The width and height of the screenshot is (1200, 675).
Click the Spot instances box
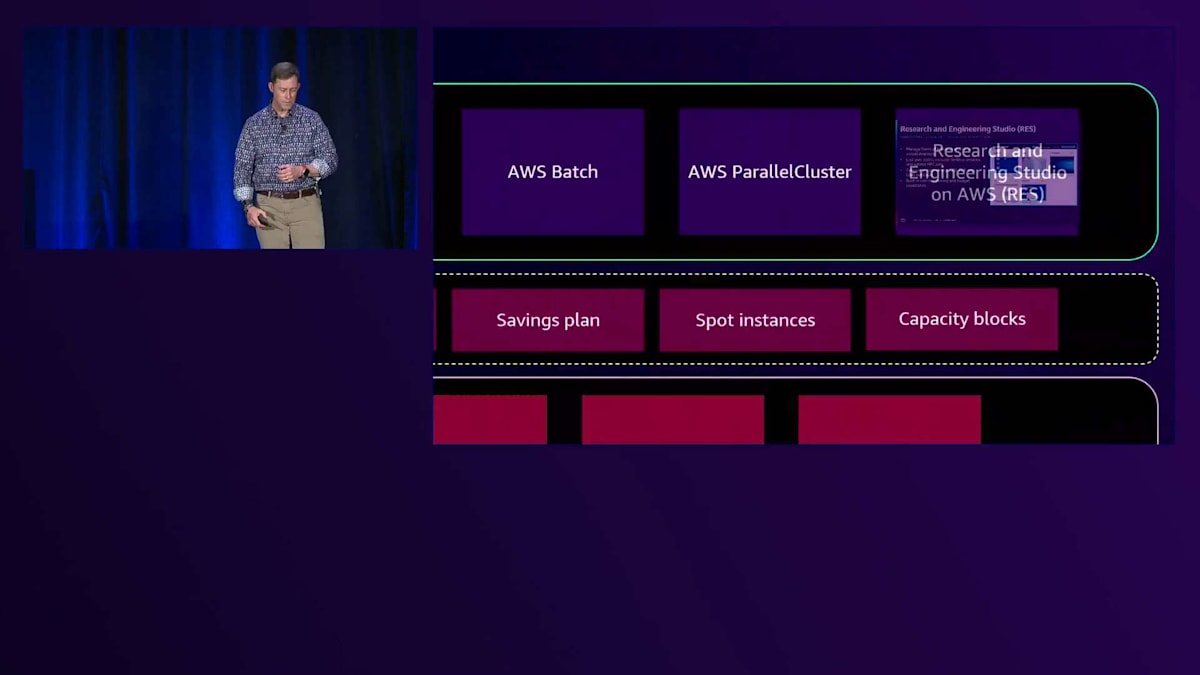[x=755, y=320]
